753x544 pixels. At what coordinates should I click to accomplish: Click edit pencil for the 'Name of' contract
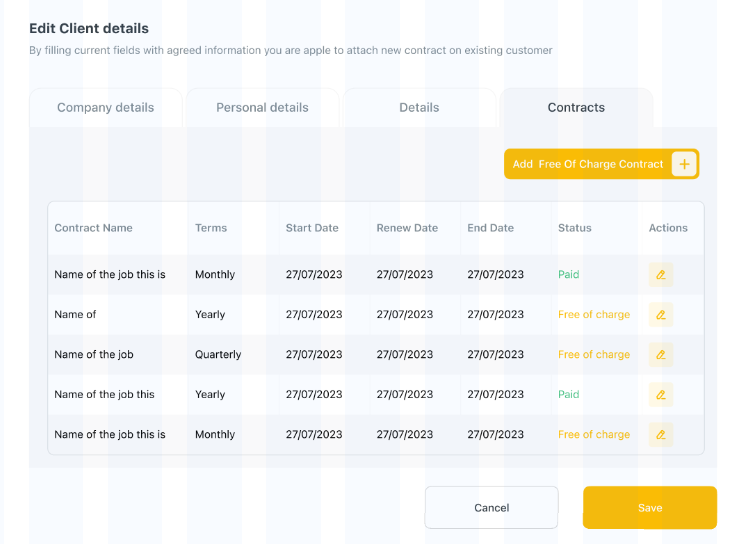click(x=660, y=315)
